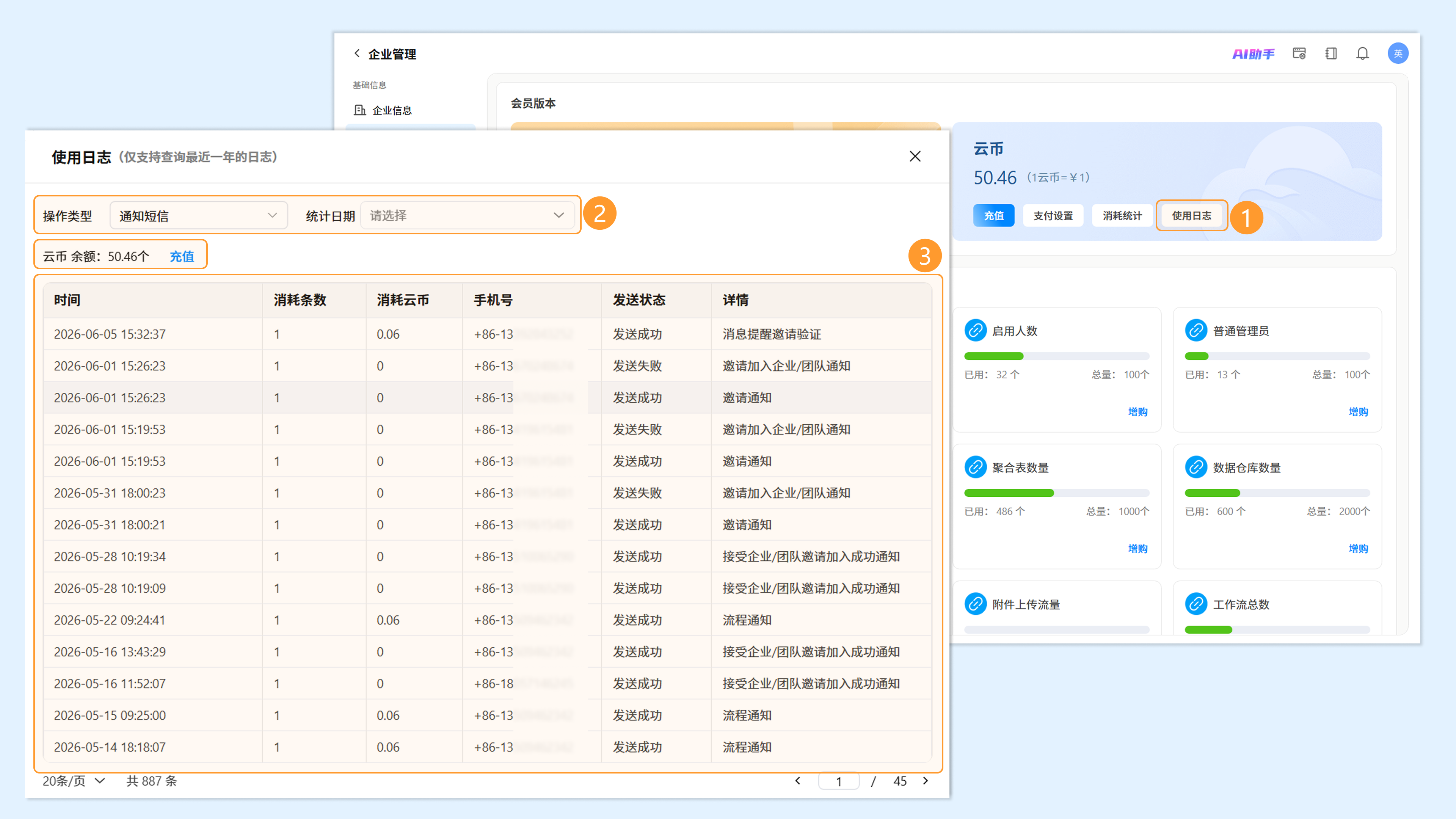Click the 会员版本 section heading
The width and height of the screenshot is (1456, 819).
pos(533,104)
